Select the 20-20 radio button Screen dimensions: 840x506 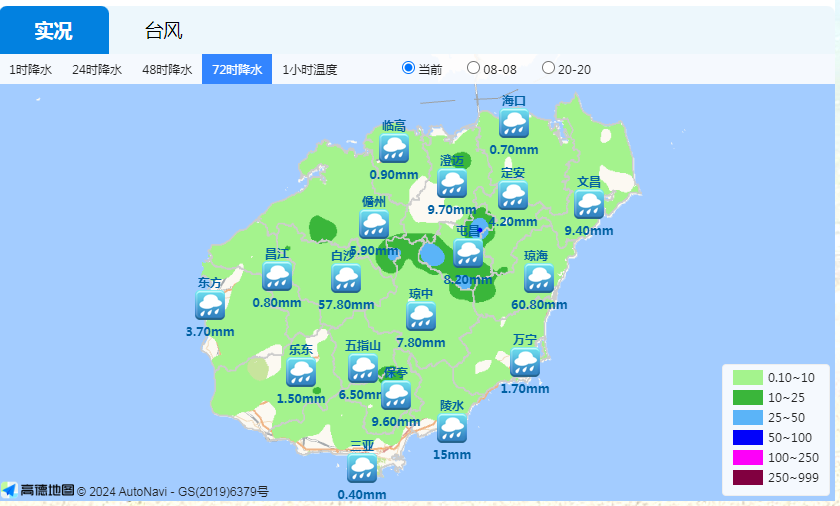pyautogui.click(x=548, y=67)
